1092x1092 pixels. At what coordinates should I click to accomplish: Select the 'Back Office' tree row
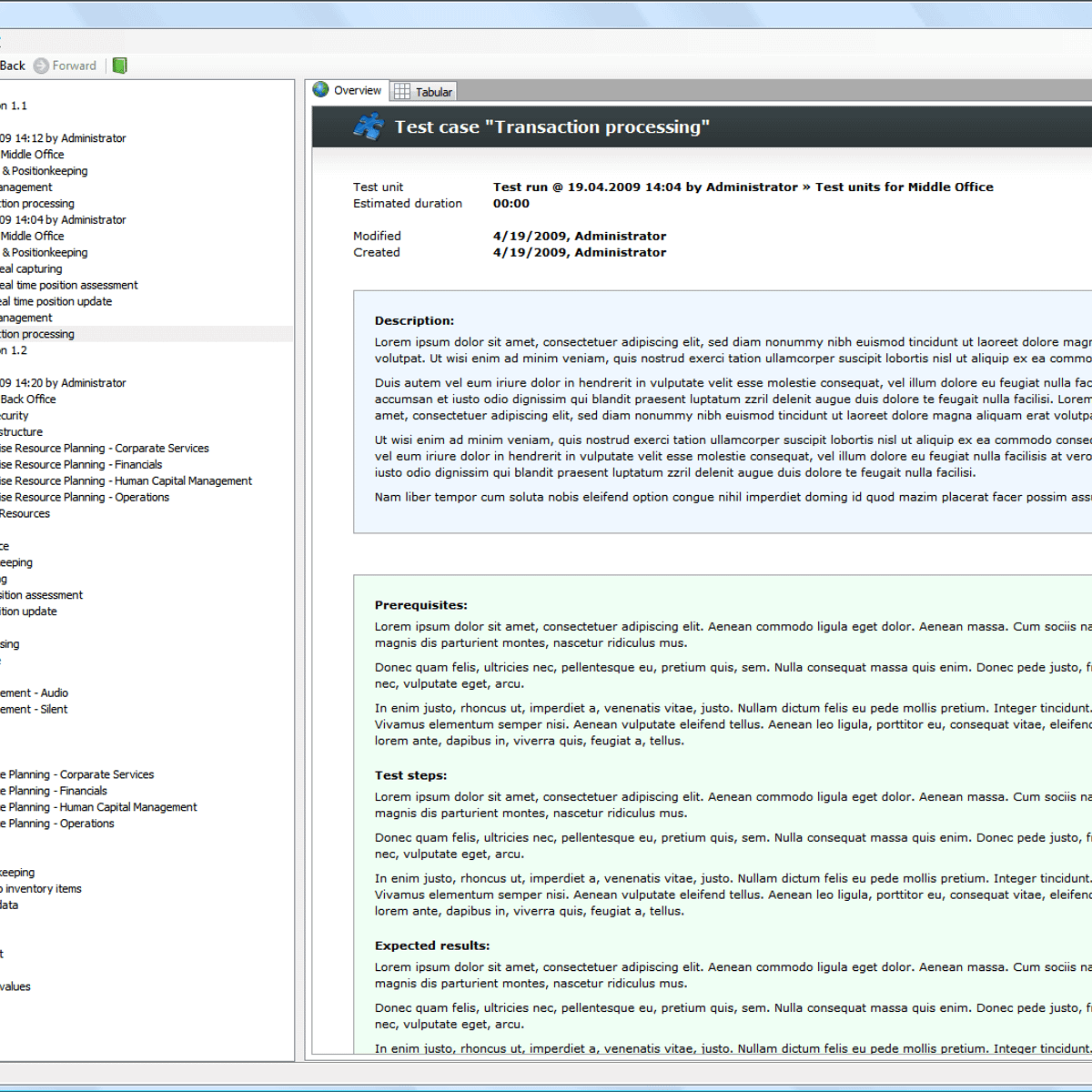point(28,400)
